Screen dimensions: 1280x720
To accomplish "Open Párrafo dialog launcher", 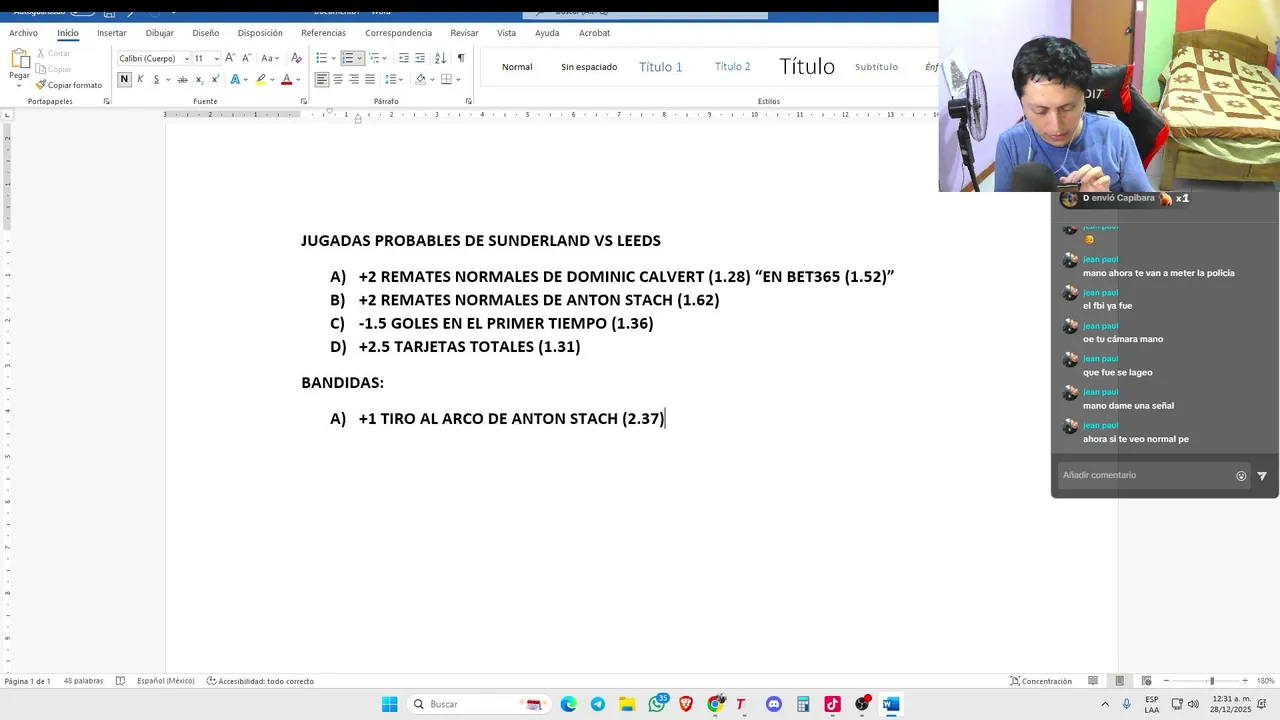I will [x=468, y=101].
